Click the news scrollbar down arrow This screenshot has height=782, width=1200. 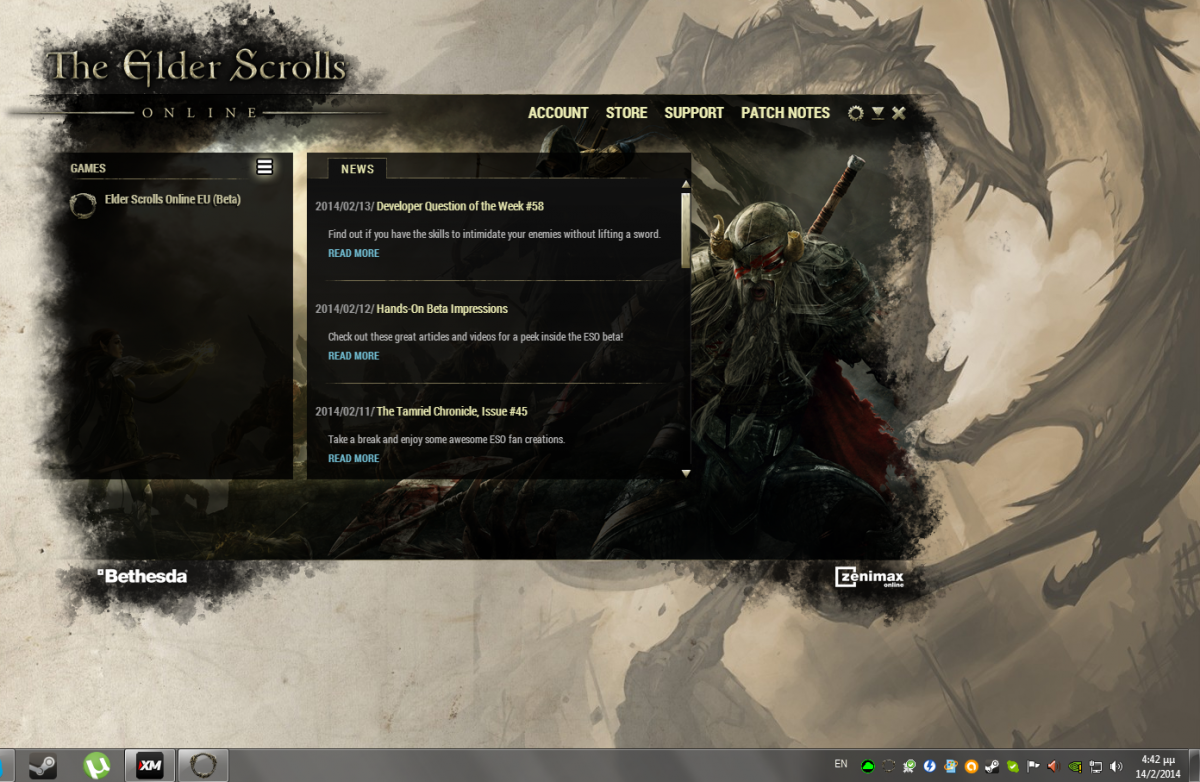[686, 472]
